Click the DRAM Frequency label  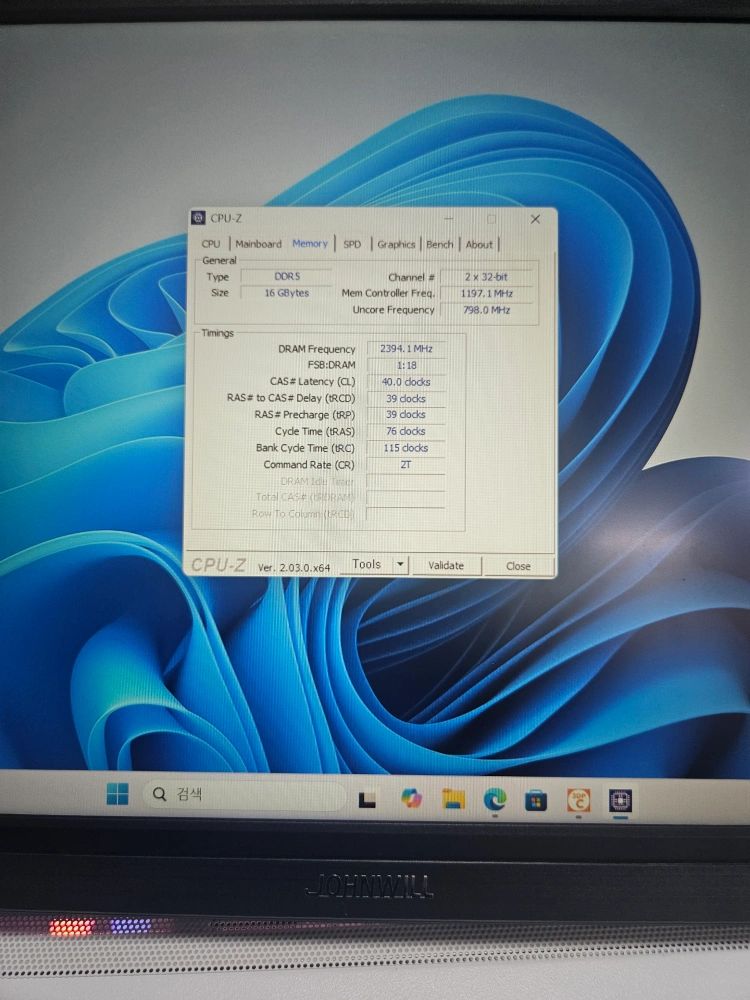316,349
